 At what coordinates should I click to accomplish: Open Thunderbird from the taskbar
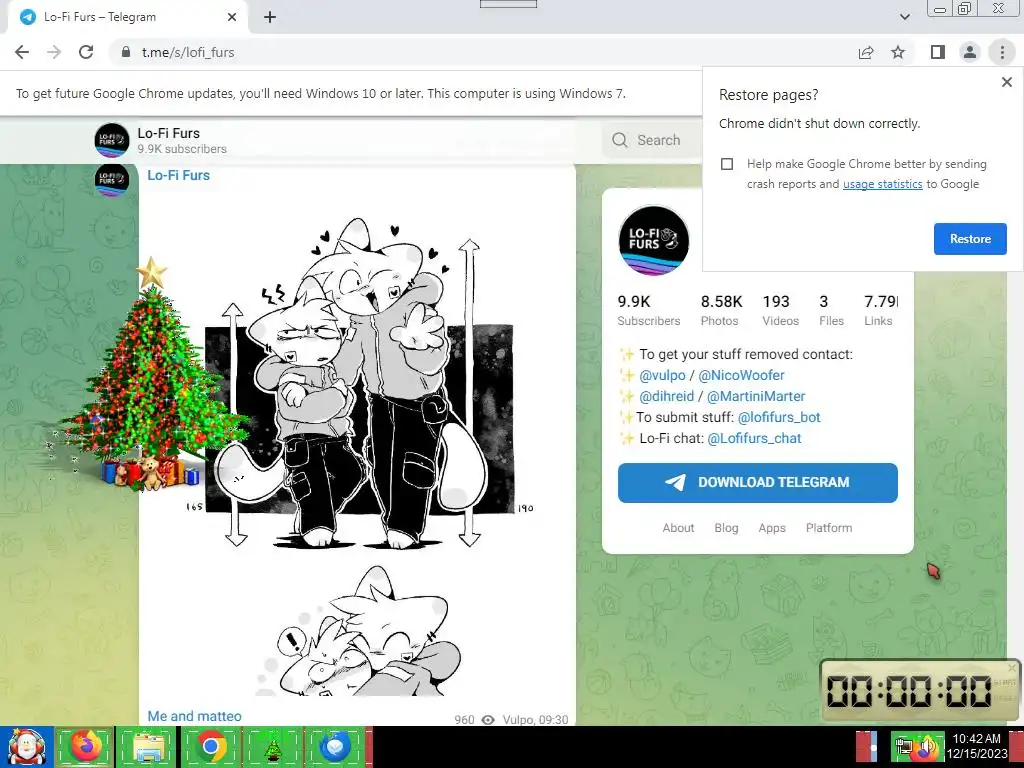[335, 747]
